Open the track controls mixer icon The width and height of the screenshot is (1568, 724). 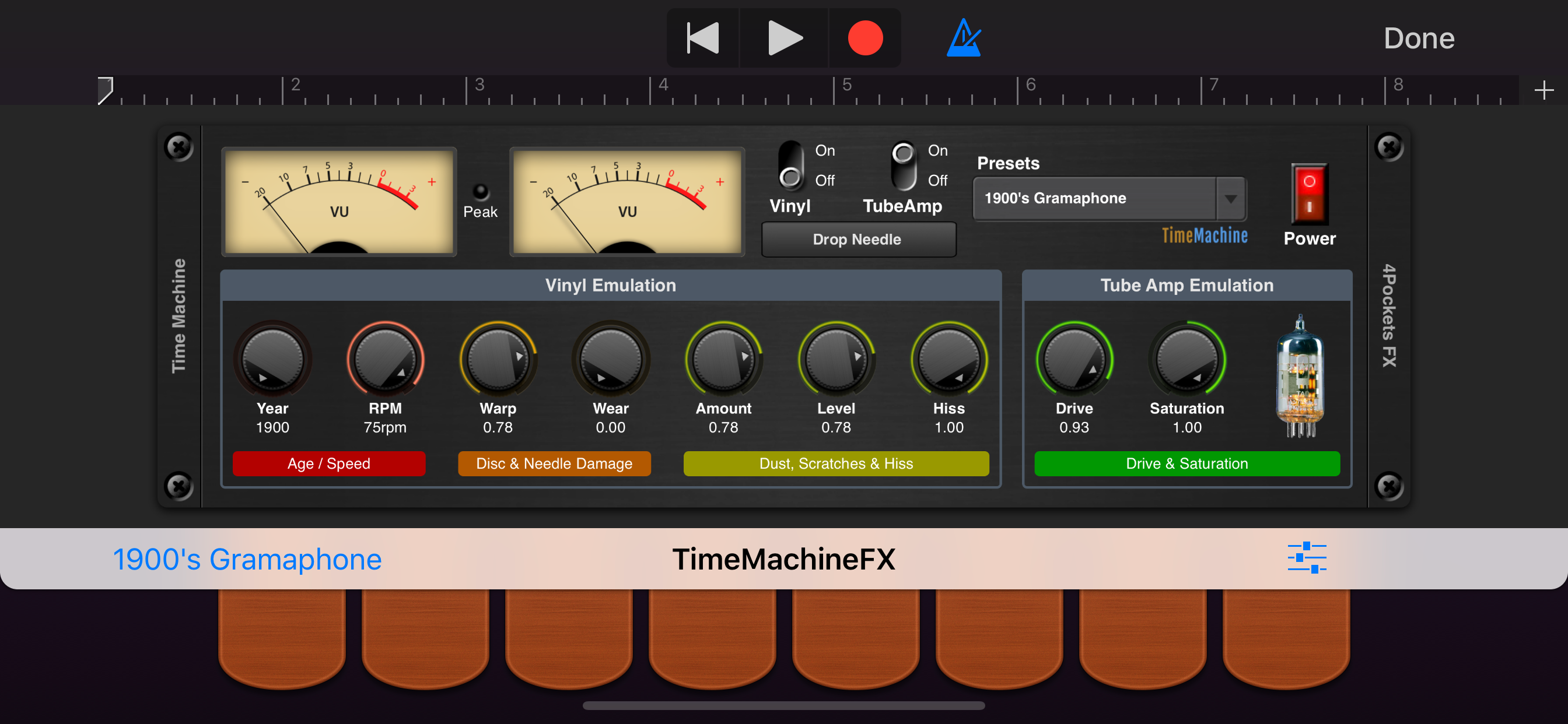point(1306,557)
